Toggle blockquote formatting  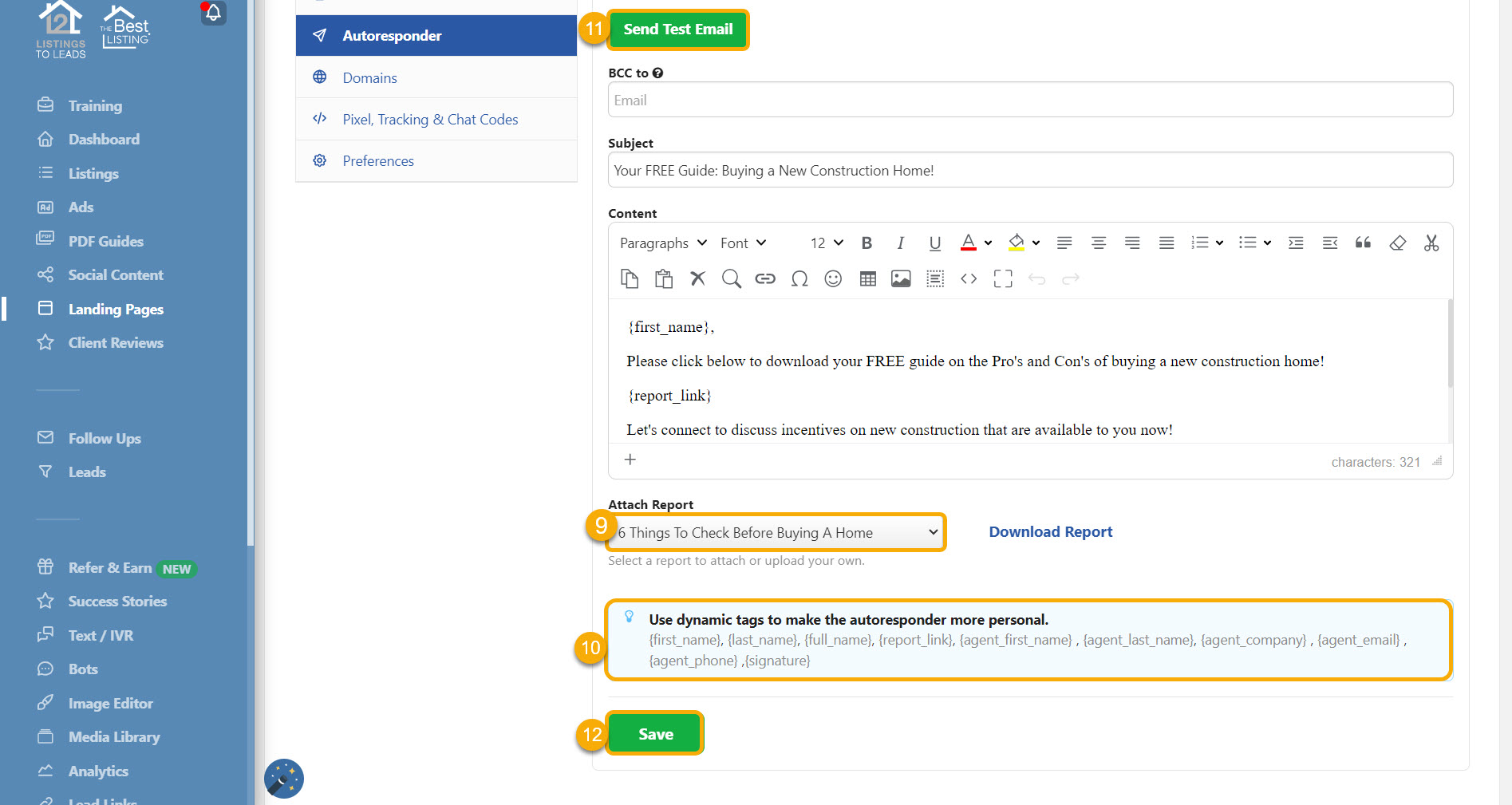click(1363, 243)
